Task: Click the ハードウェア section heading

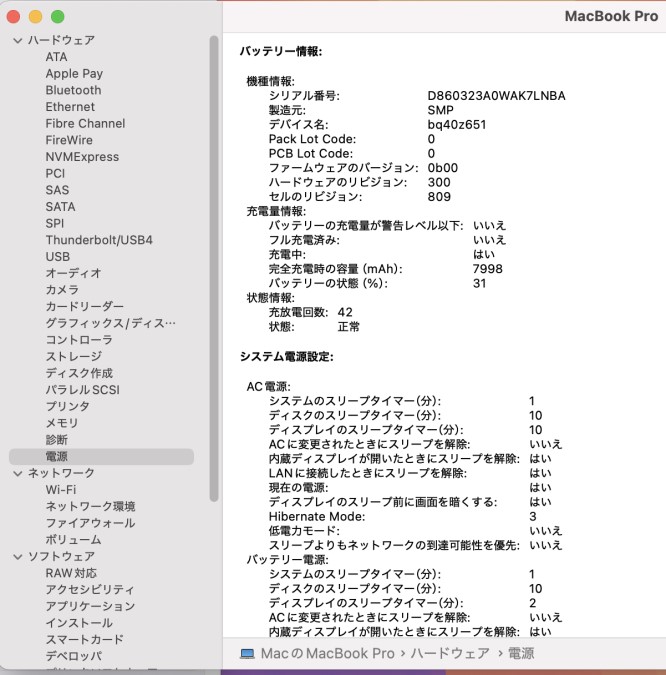Action: [62, 40]
